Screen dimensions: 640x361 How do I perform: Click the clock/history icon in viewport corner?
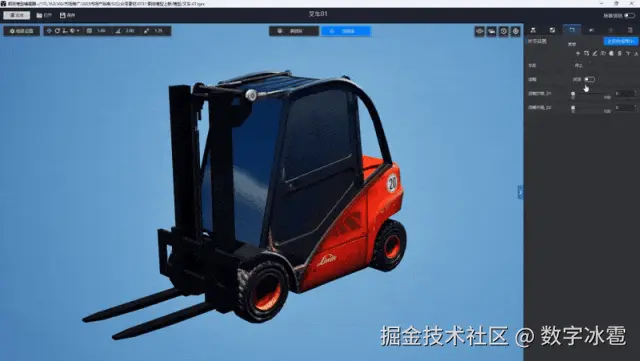pos(504,31)
